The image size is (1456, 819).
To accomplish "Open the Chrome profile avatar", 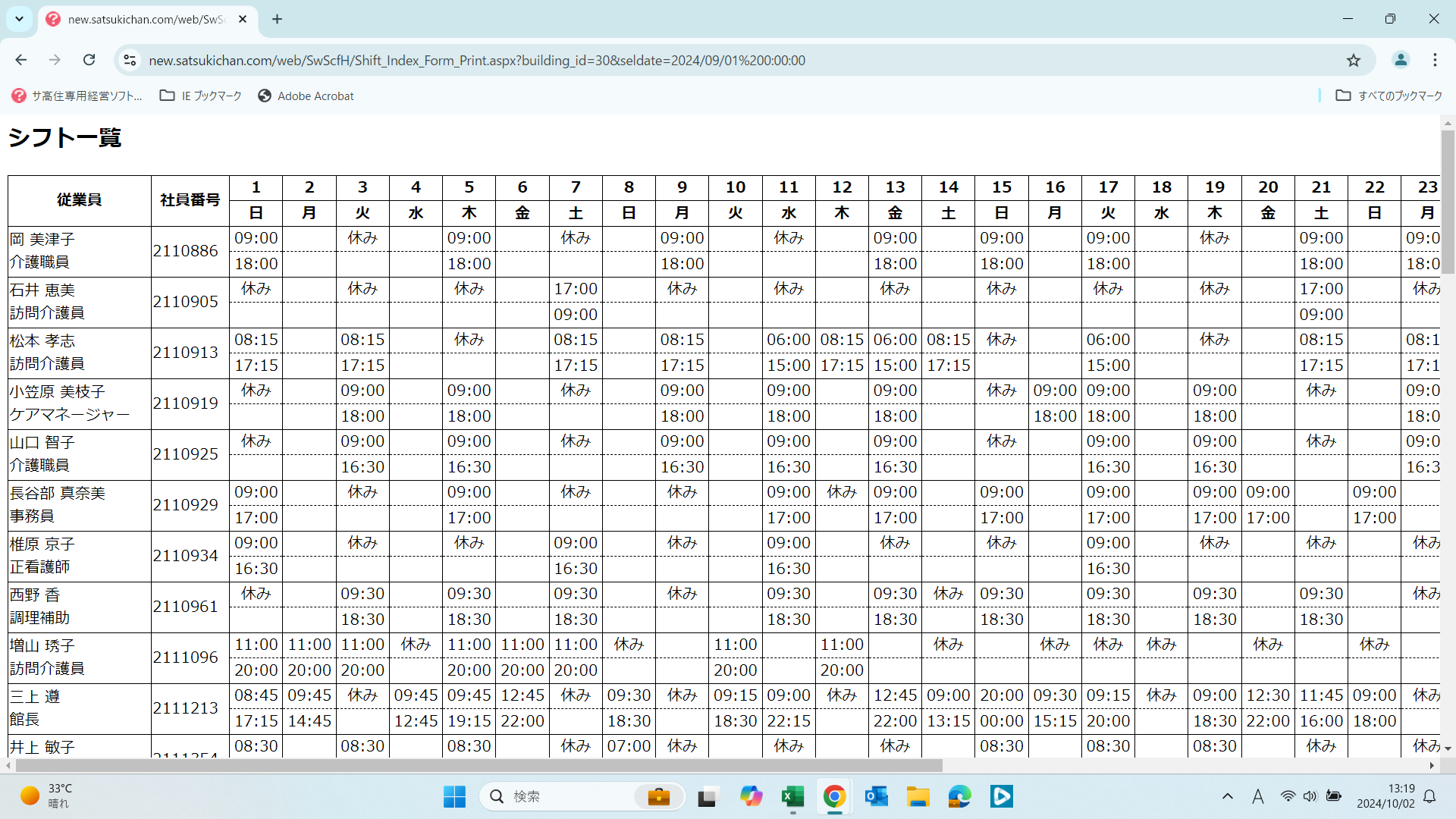I will [1401, 60].
